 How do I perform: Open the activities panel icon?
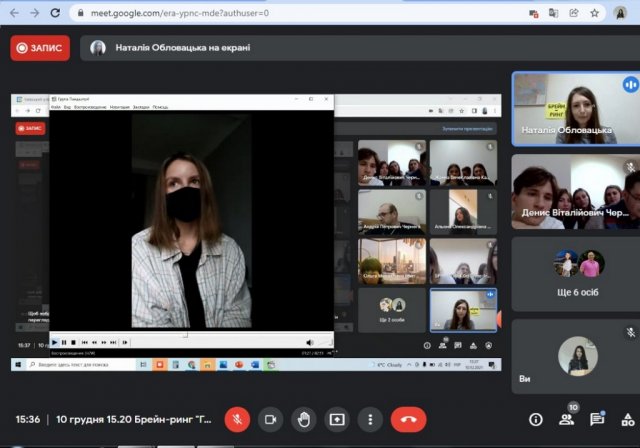627,419
